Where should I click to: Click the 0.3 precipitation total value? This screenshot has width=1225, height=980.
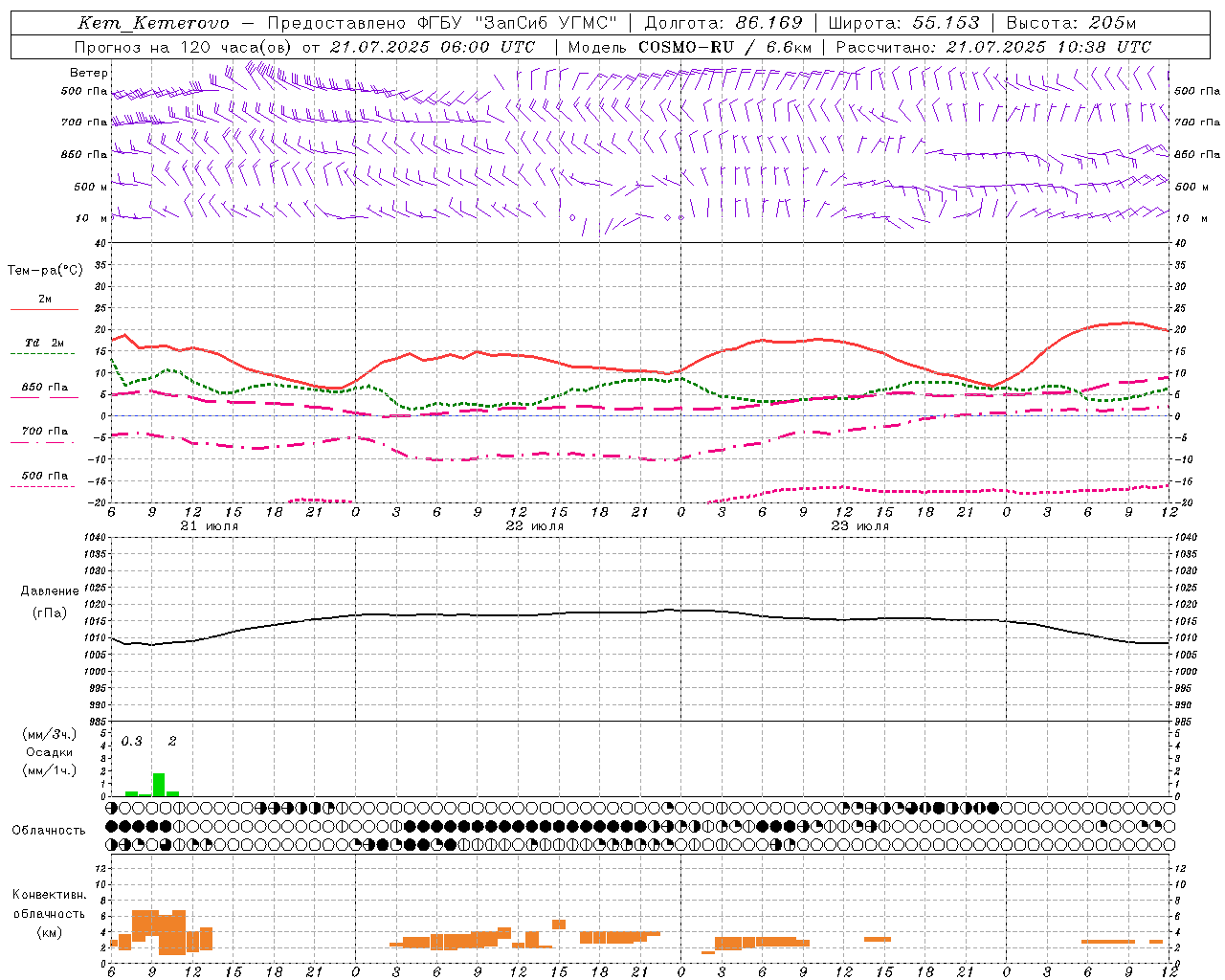132,741
